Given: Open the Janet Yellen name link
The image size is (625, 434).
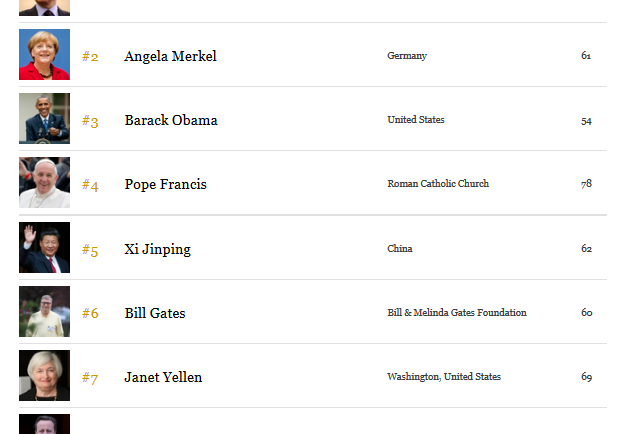Looking at the screenshot, I should coord(163,377).
